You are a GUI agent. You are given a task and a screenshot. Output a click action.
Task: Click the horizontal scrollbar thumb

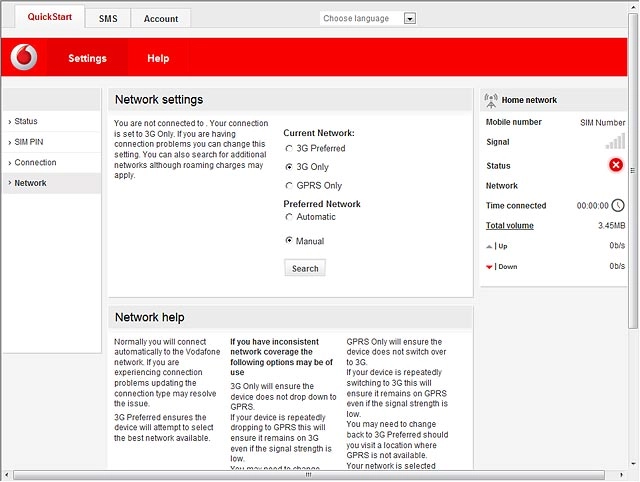[309, 475]
